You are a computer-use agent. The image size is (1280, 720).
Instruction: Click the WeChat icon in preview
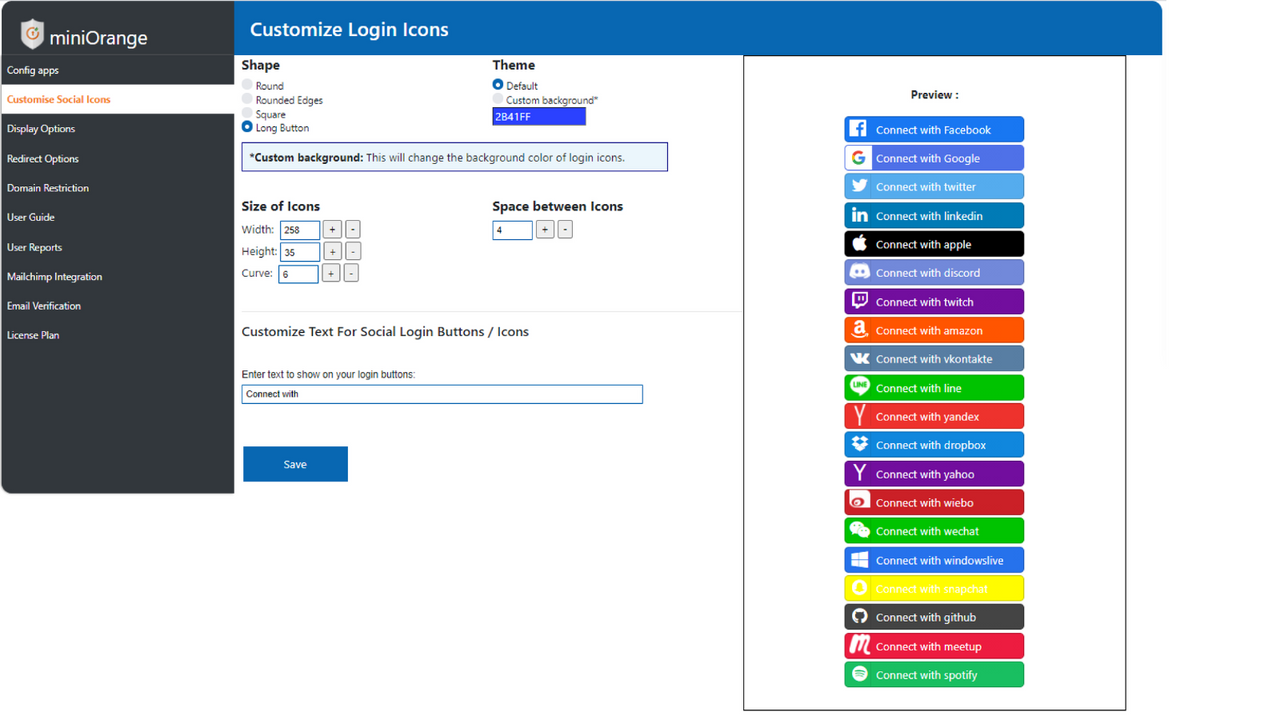[859, 531]
